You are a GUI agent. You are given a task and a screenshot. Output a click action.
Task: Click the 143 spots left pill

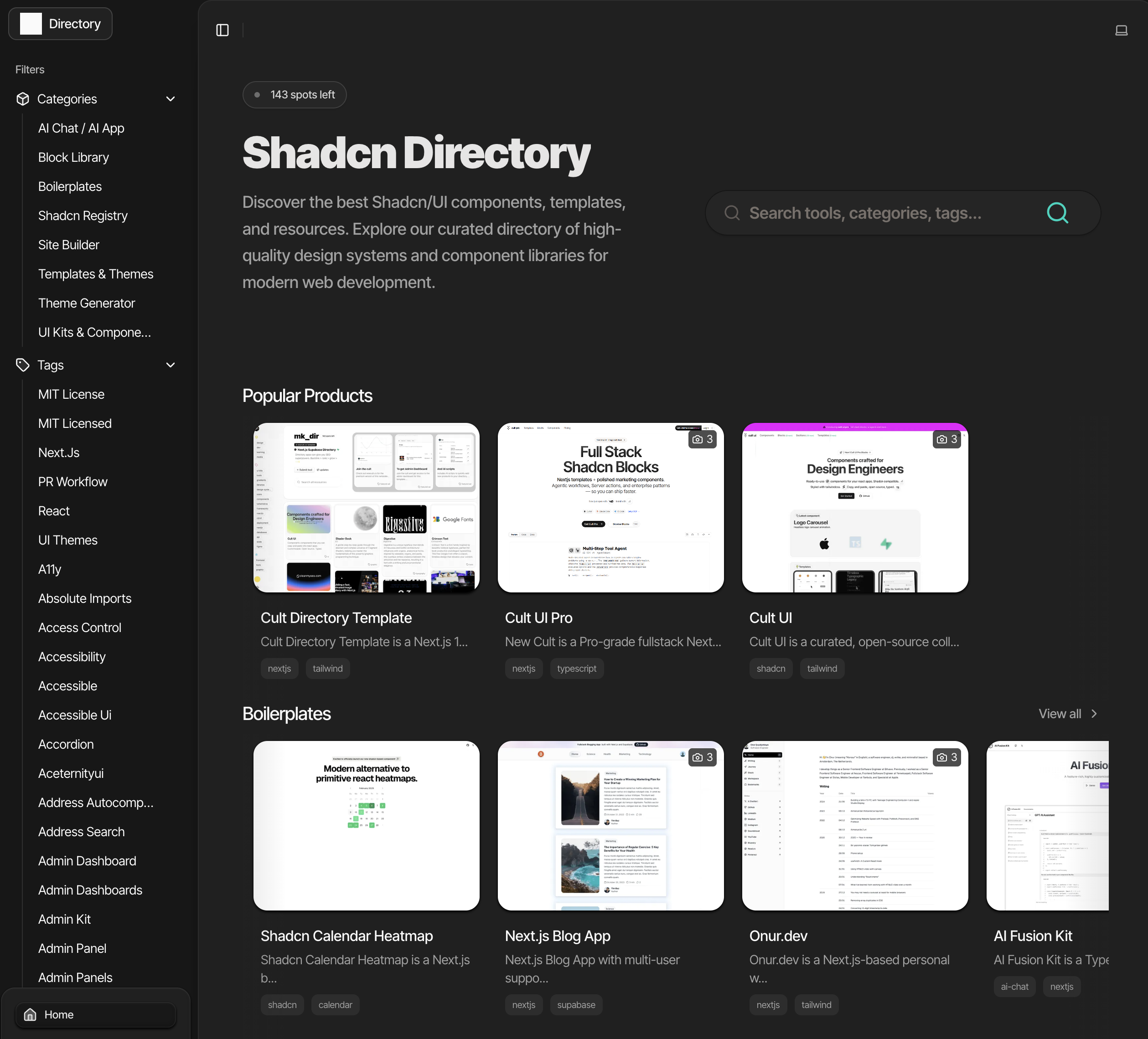[295, 95]
